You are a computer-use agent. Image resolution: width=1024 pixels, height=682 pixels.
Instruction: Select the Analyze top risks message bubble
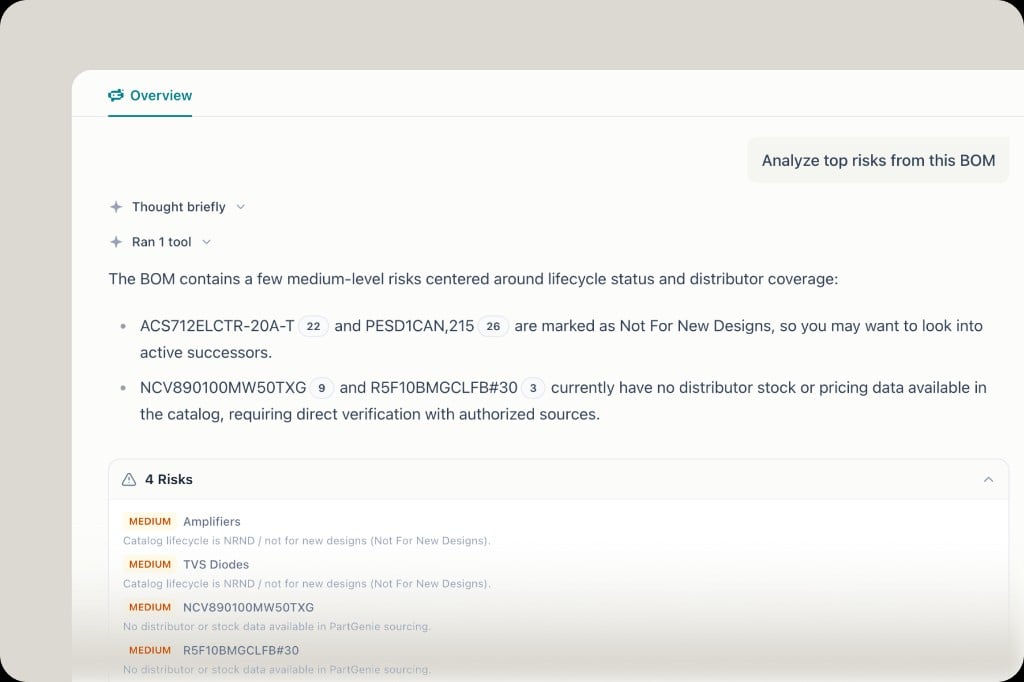pyautogui.click(x=878, y=161)
